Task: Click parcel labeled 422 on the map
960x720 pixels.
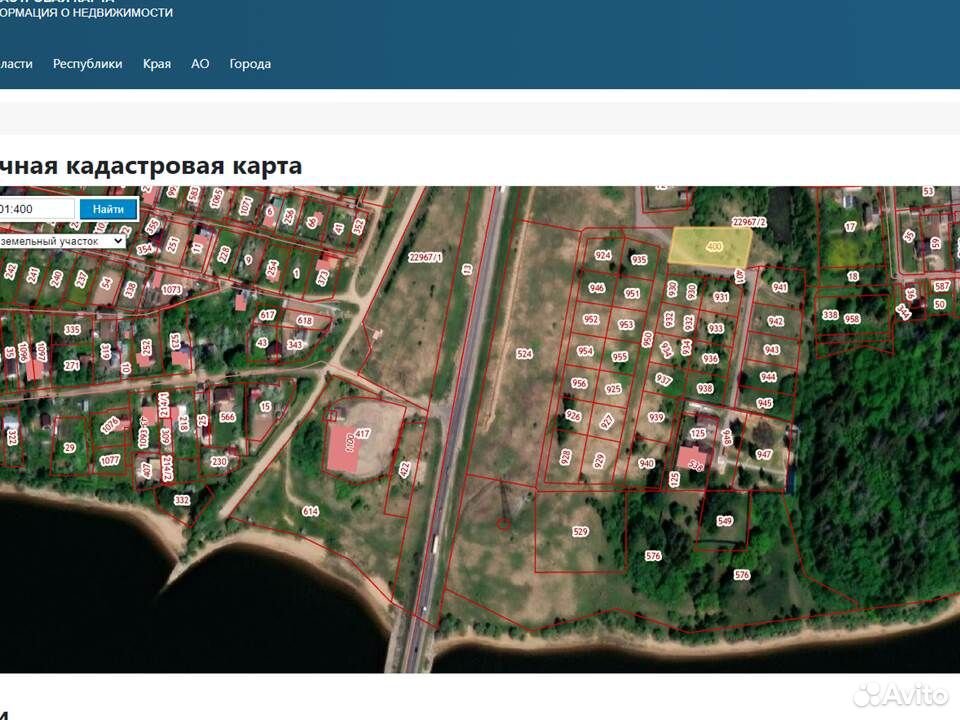Action: coord(404,469)
